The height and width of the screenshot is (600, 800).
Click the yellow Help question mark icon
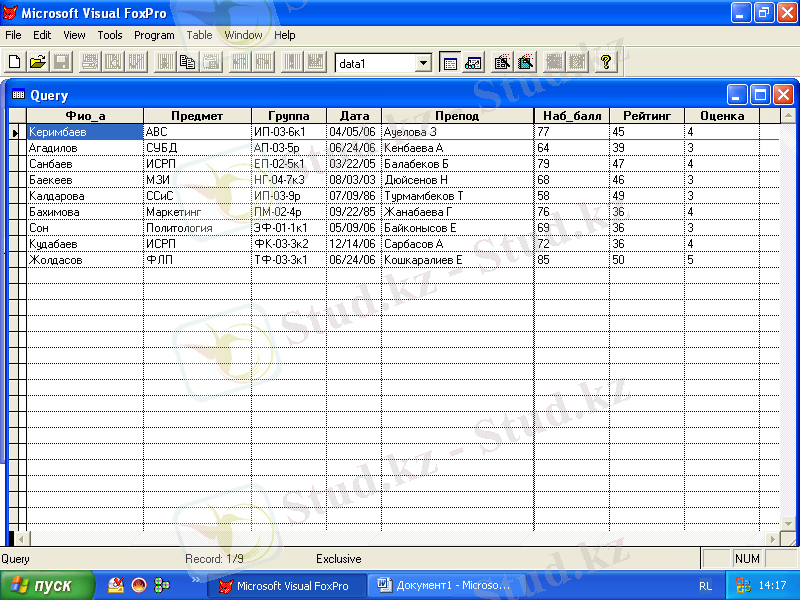pyautogui.click(x=605, y=62)
